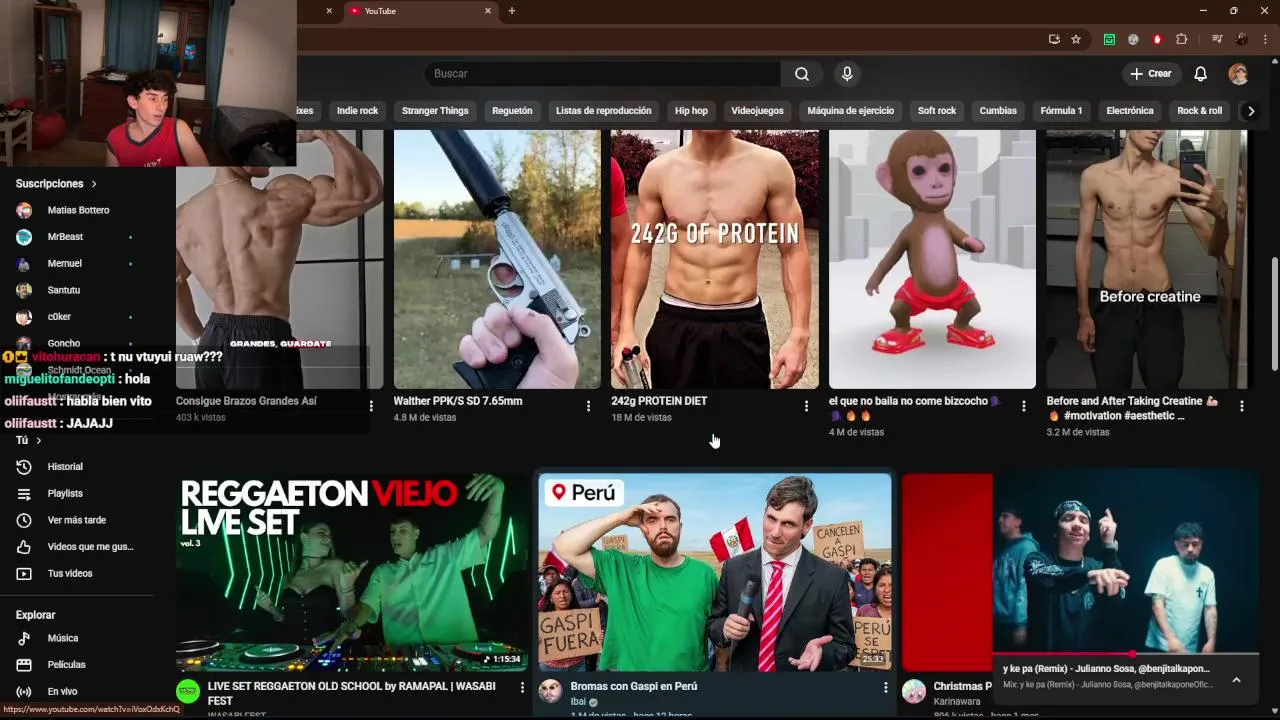Viewport: 1280px width, 720px height.
Task: Expand the Tú section chevron
Action: point(38,440)
